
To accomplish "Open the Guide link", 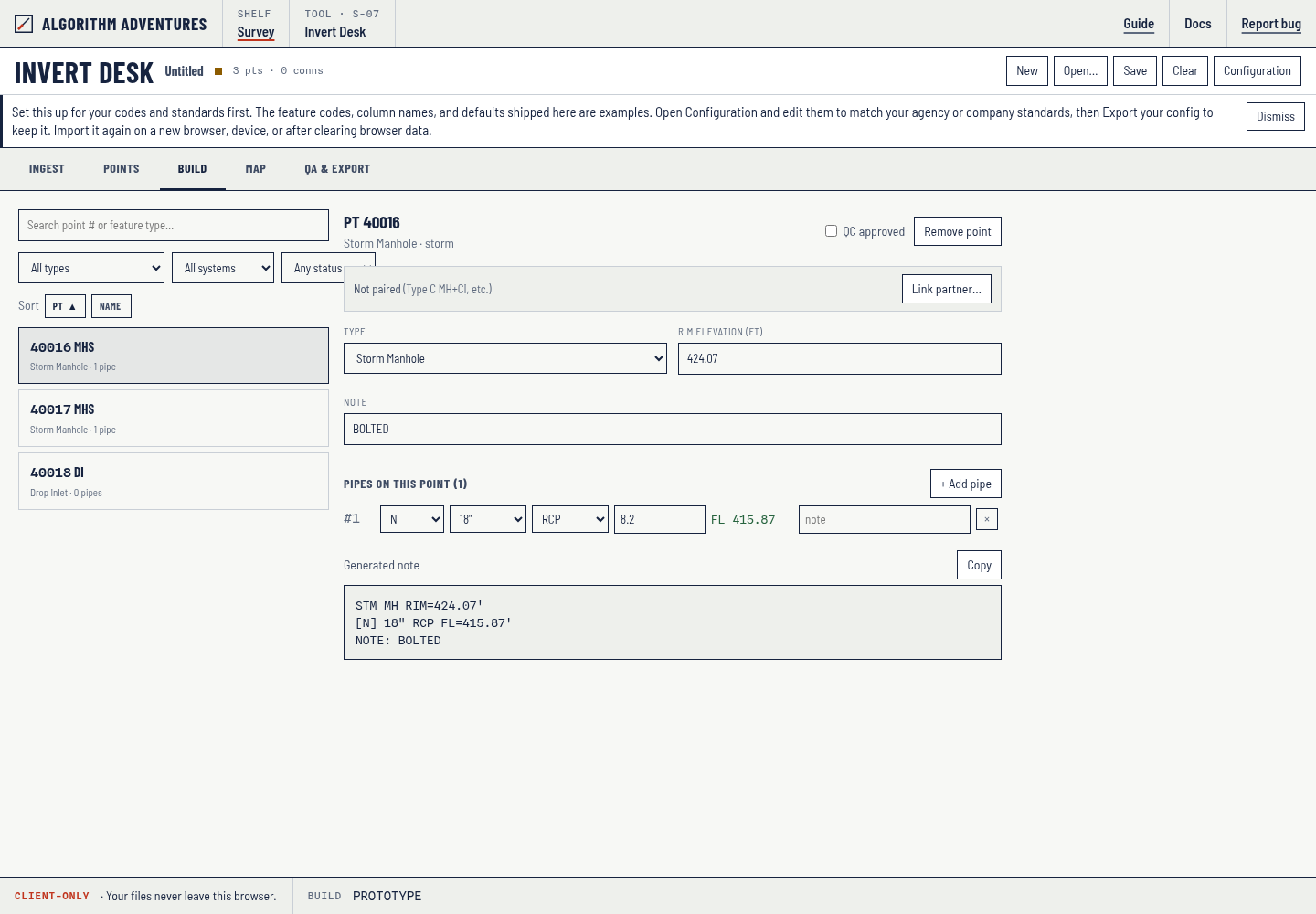I will [1139, 24].
